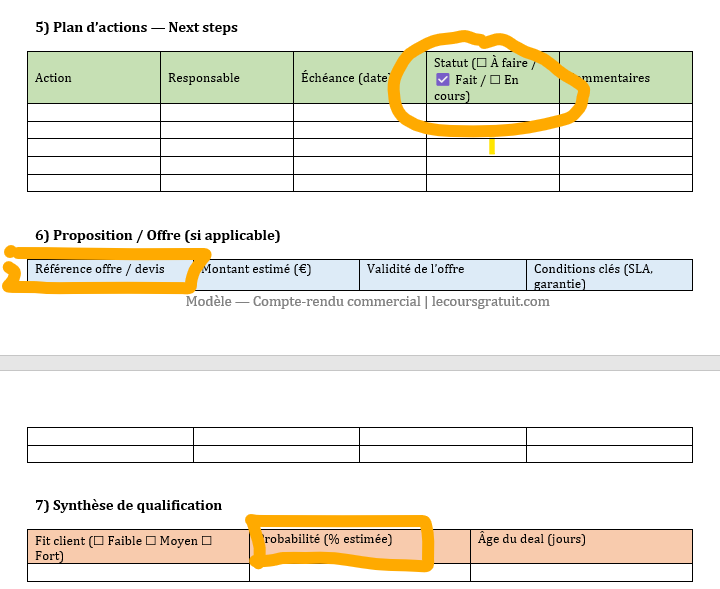The width and height of the screenshot is (720, 589).
Task: Click the yellow marker below the Statut header
Action: (x=492, y=146)
